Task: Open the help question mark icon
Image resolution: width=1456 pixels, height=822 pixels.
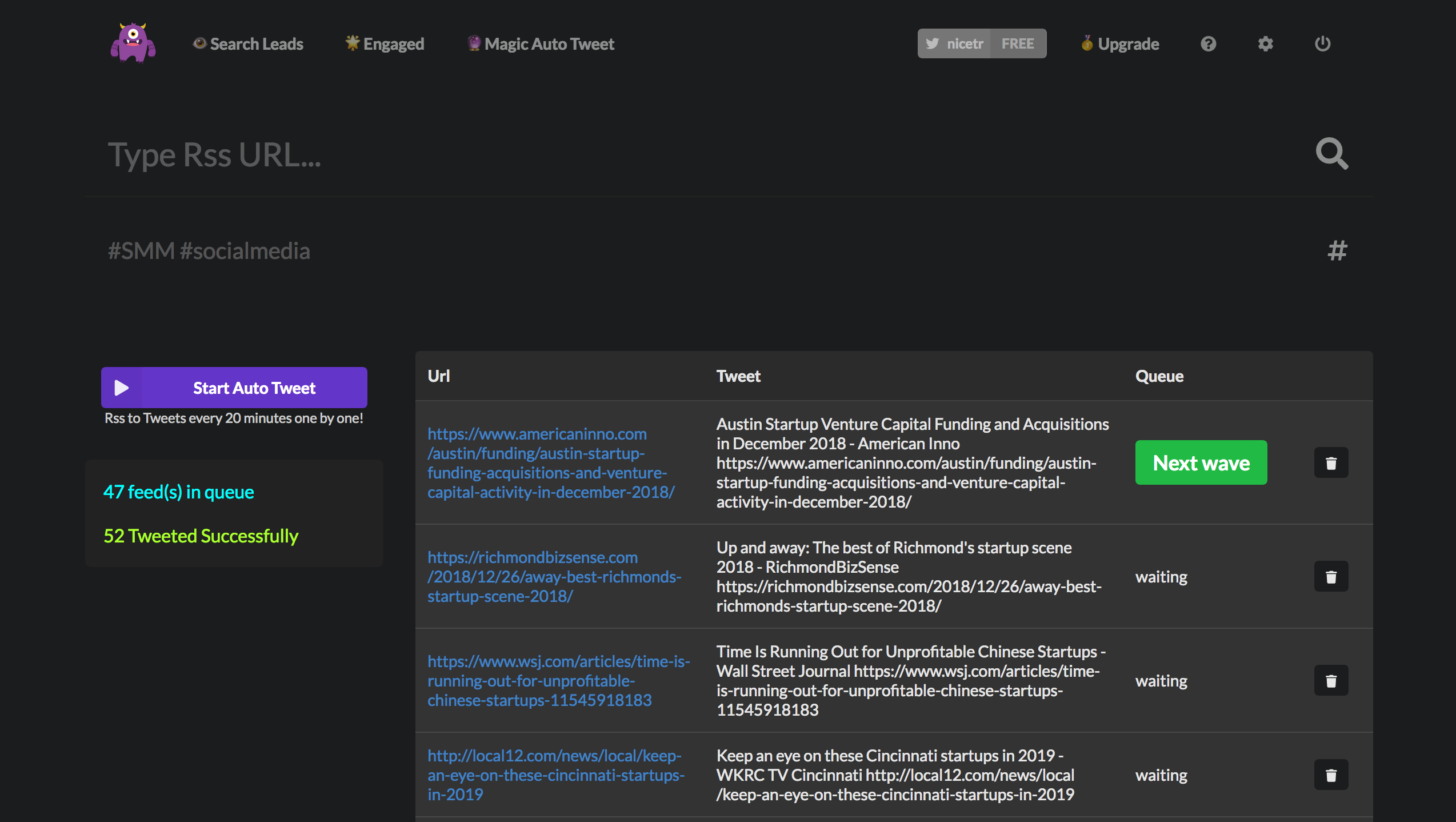Action: pos(1208,43)
